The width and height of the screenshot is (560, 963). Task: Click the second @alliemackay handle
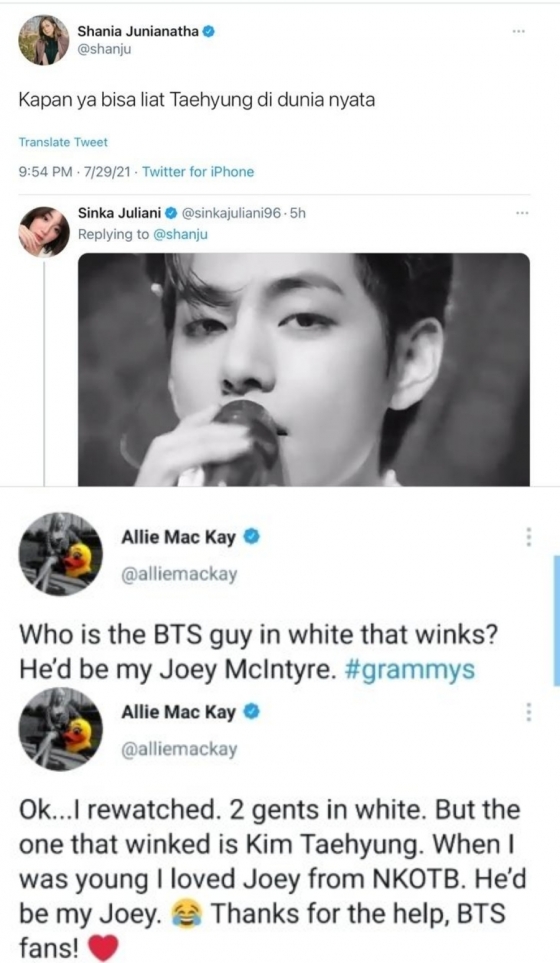tap(179, 749)
